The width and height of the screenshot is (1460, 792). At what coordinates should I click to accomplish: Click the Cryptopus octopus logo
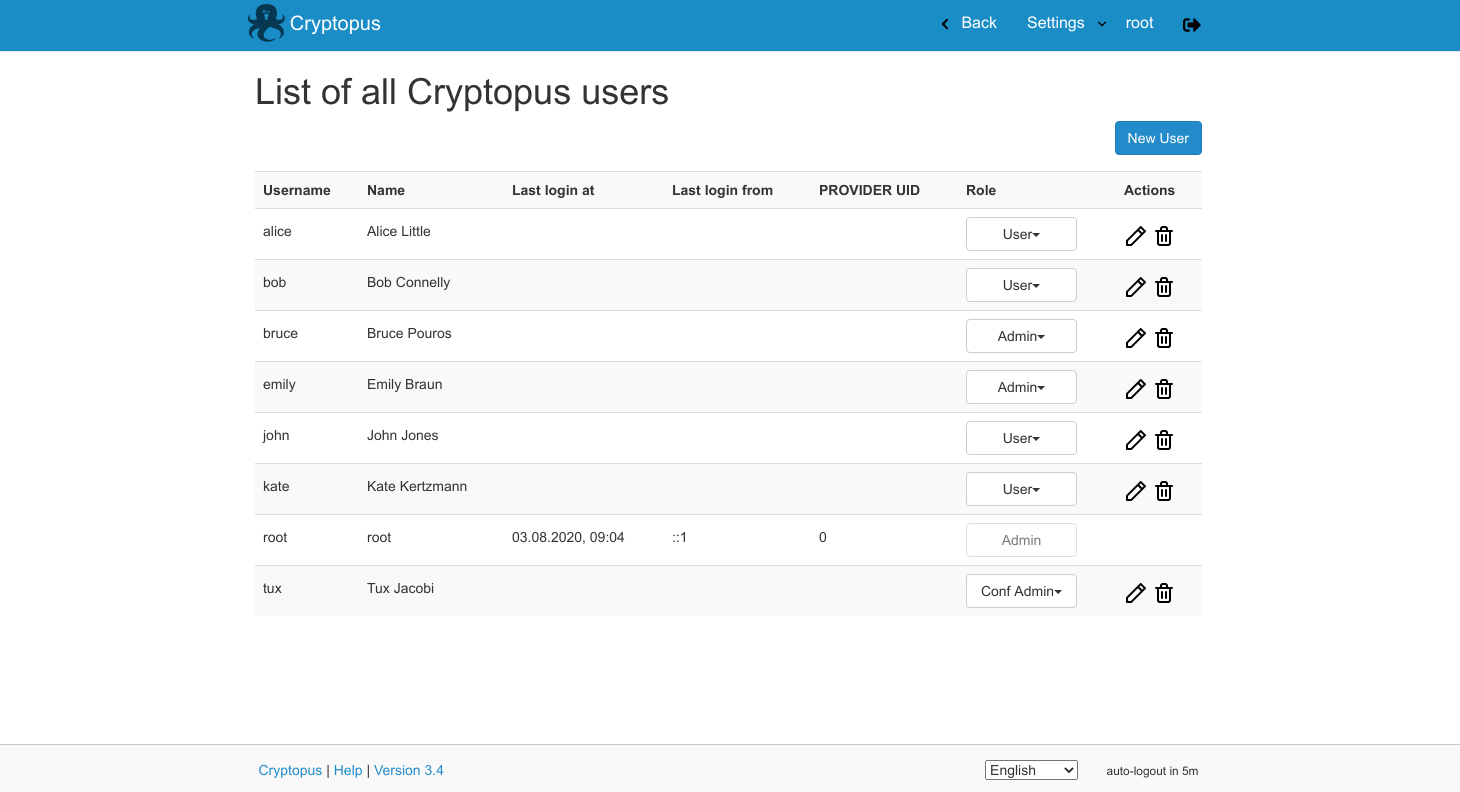click(266, 23)
